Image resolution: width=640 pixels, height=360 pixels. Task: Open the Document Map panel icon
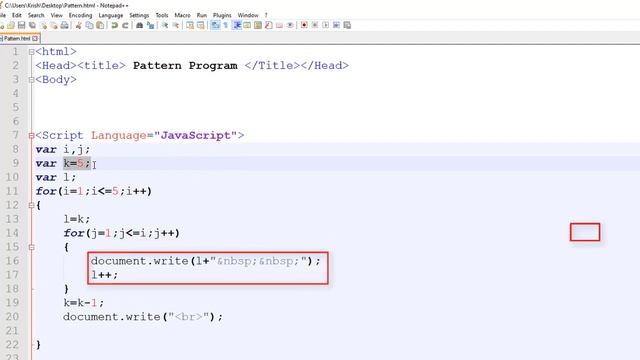(x=258, y=25)
